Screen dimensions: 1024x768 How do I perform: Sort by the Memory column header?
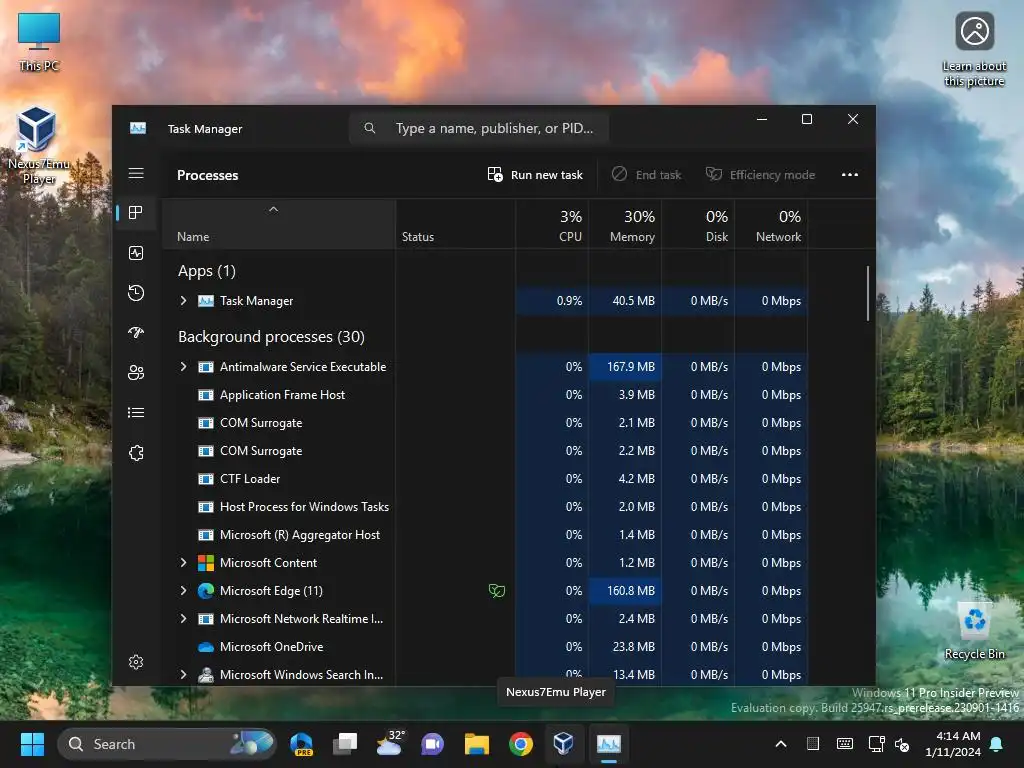(x=625, y=224)
